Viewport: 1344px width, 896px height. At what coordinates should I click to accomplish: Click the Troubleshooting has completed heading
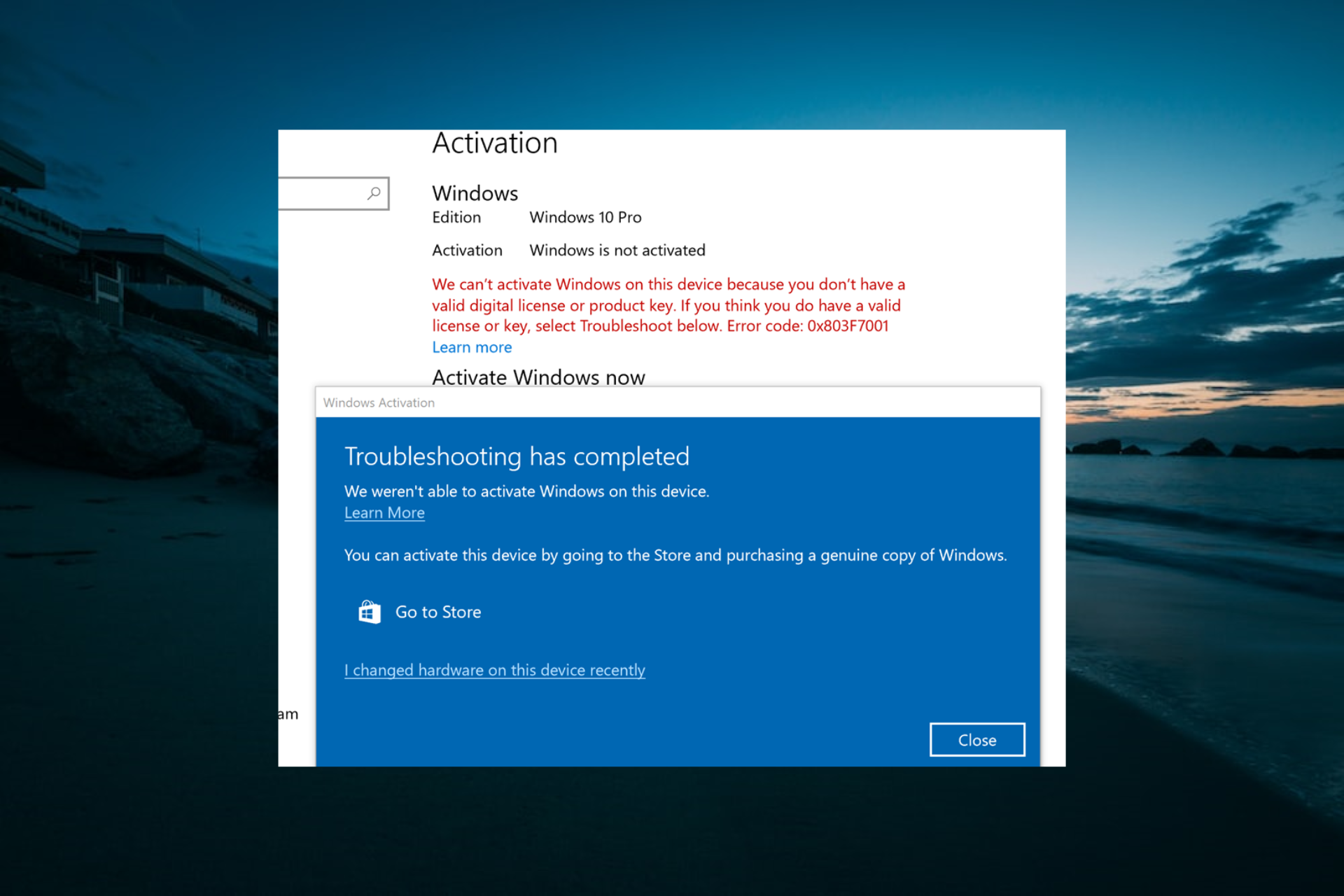tap(517, 456)
